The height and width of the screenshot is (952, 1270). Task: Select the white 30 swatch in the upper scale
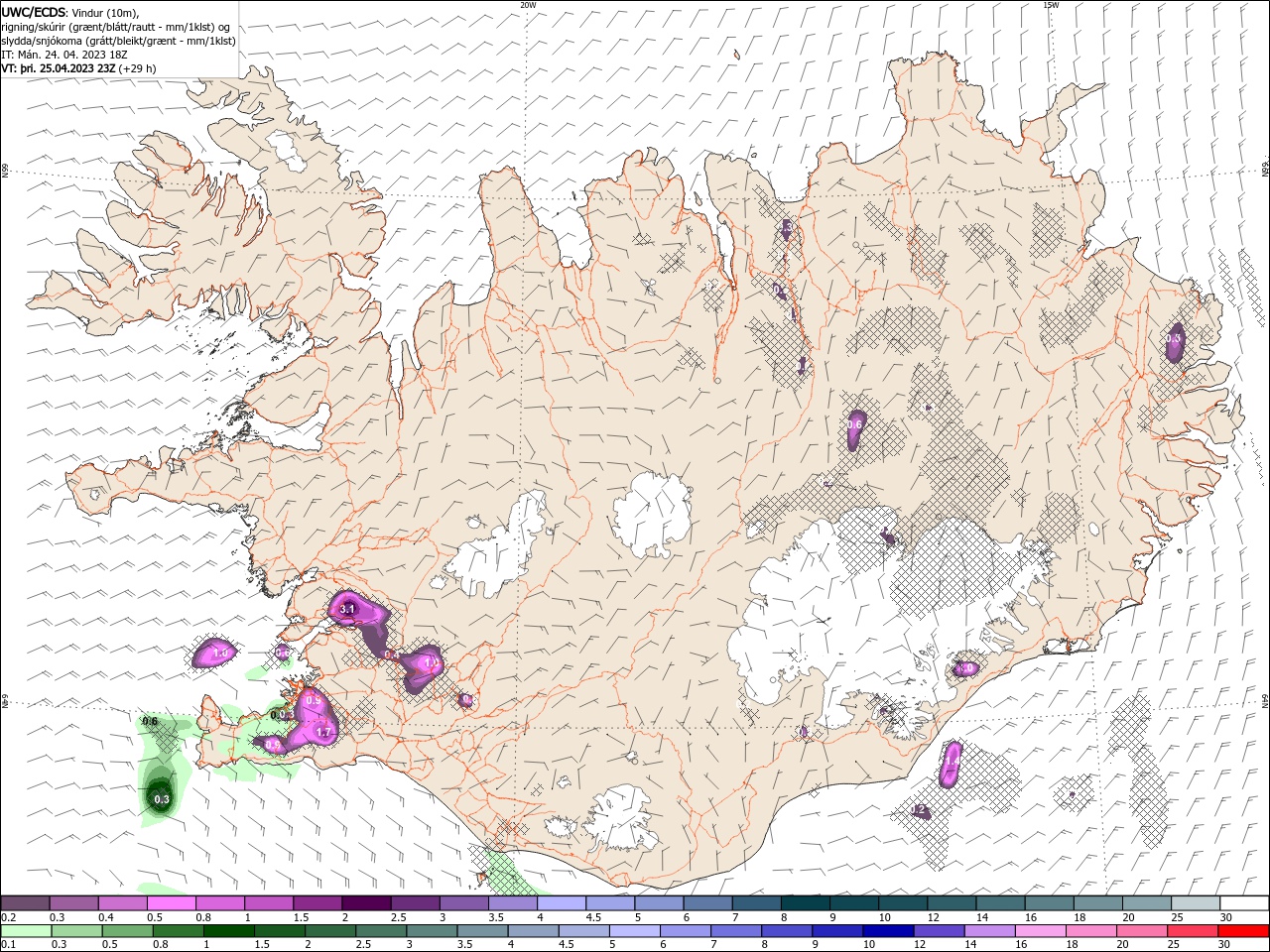1245,902
